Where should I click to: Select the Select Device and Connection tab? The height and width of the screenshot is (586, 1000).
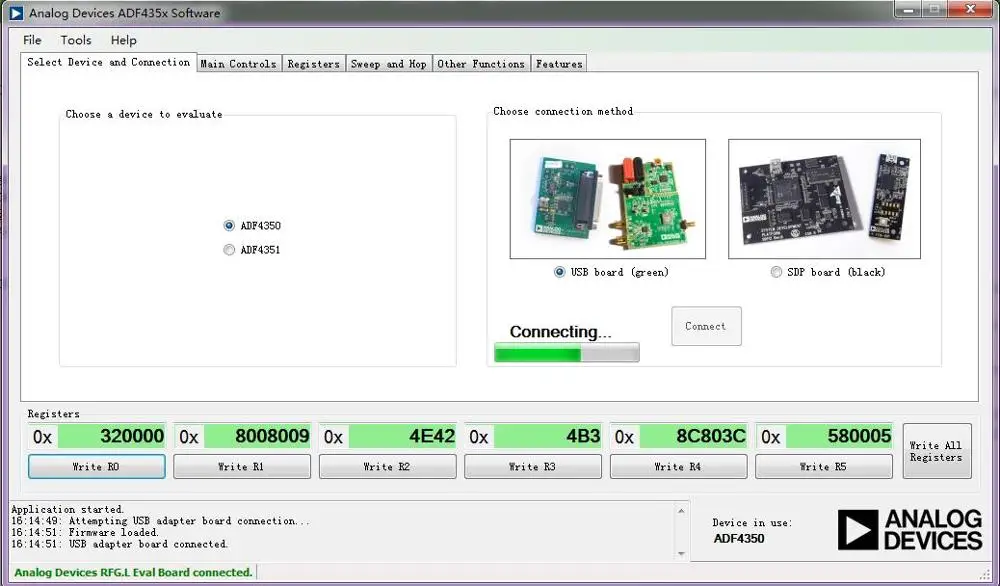coord(108,62)
